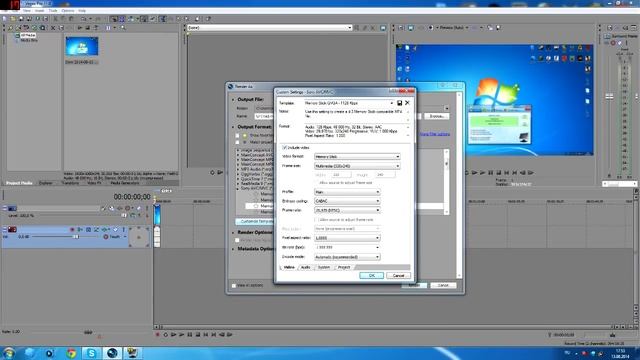Select the media clip thumbnail in Project Media
The height and width of the screenshot is (360, 640).
[x=82, y=47]
